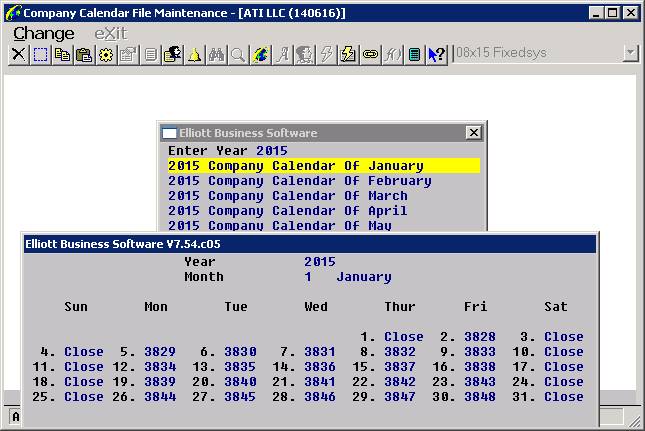Viewport: 645px width, 431px height.
Task: Click the grayed script letter A icon
Action: [x=283, y=54]
